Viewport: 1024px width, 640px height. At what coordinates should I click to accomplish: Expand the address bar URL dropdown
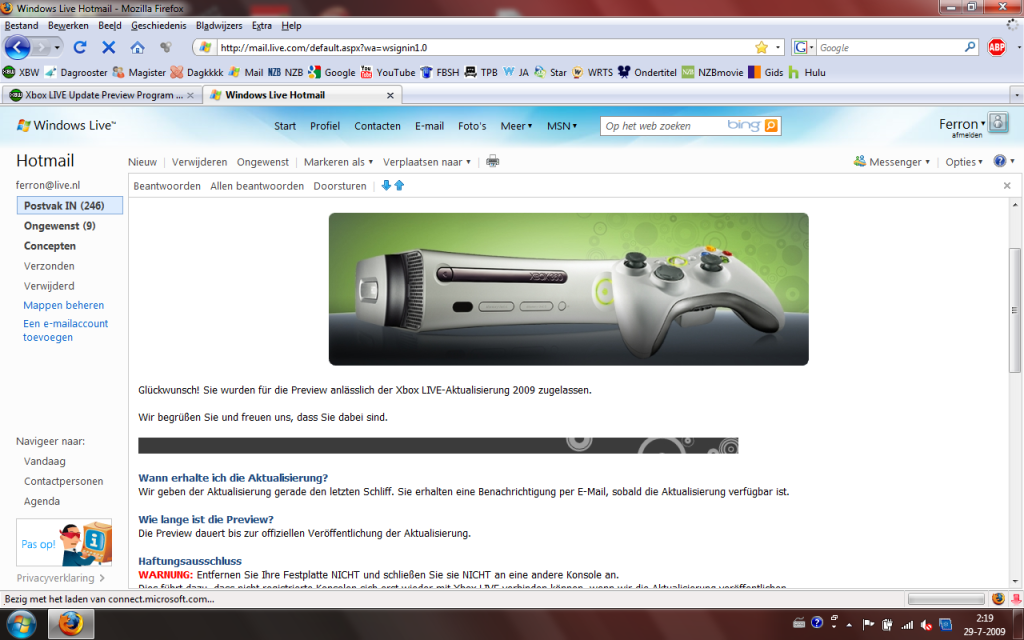(777, 47)
